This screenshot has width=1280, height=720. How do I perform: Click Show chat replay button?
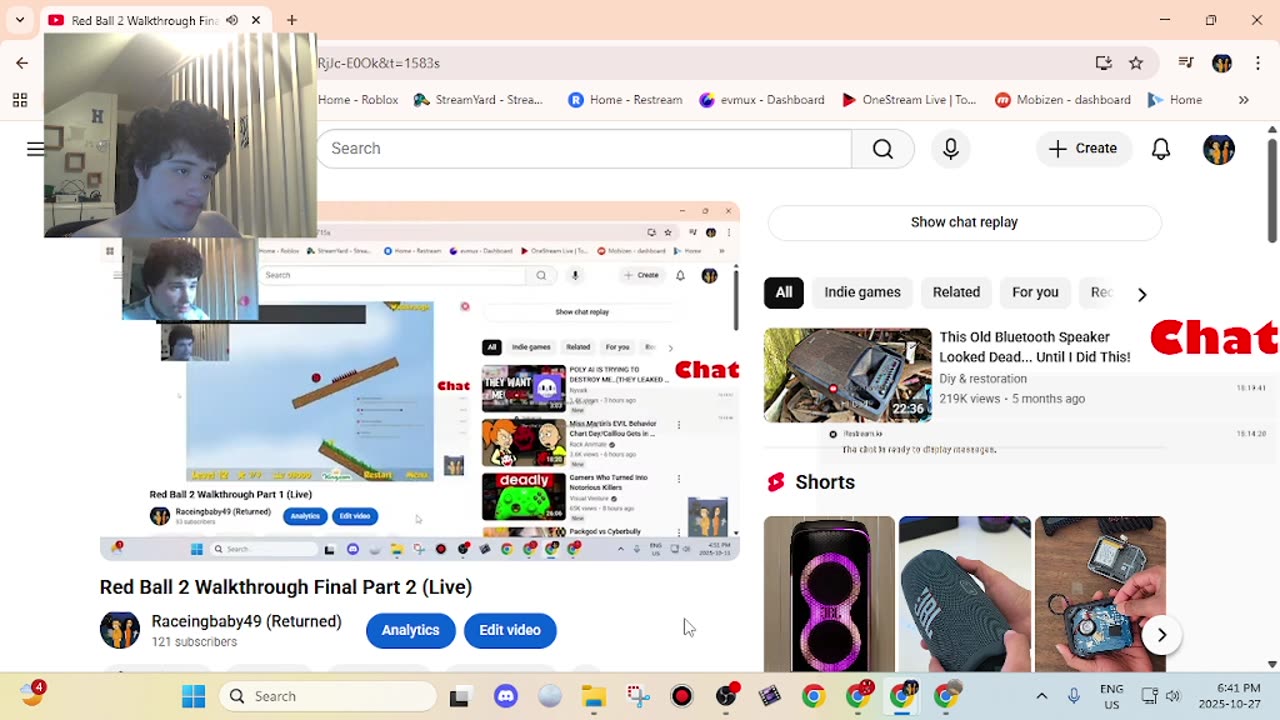click(964, 222)
